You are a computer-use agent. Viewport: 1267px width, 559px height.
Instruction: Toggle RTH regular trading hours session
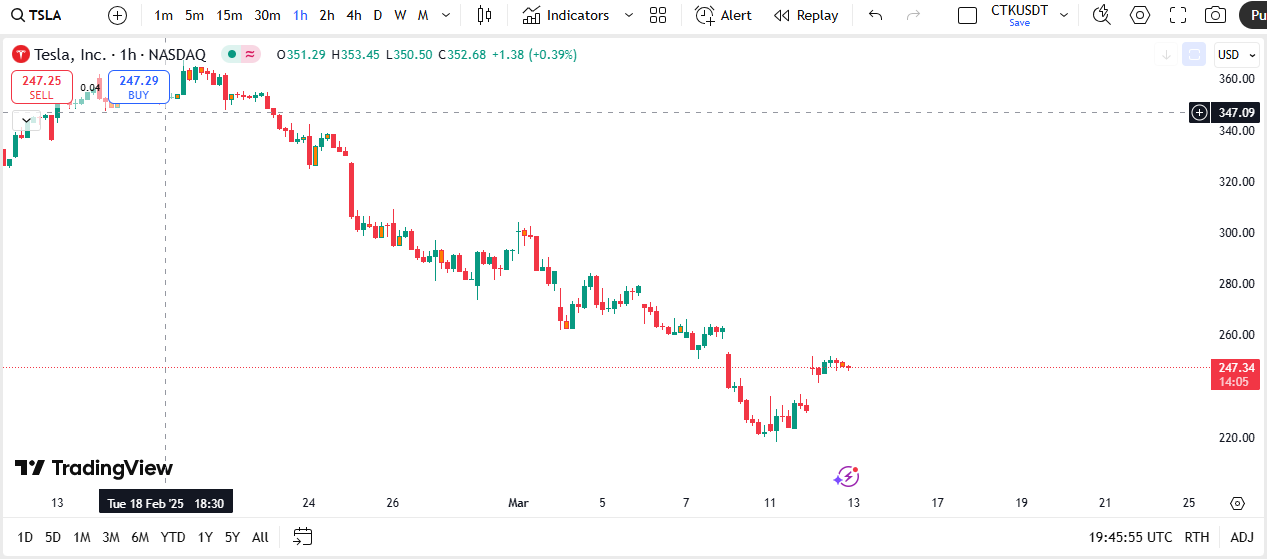click(x=1196, y=537)
